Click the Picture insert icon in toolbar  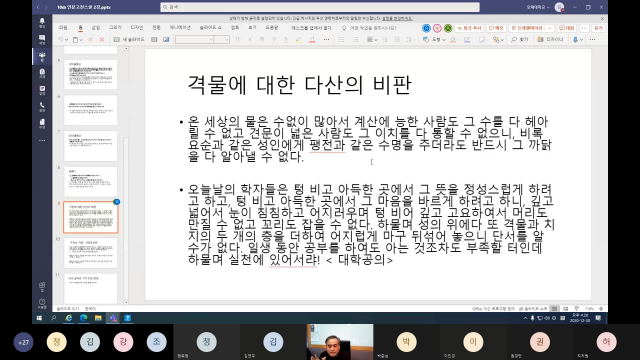166,40
